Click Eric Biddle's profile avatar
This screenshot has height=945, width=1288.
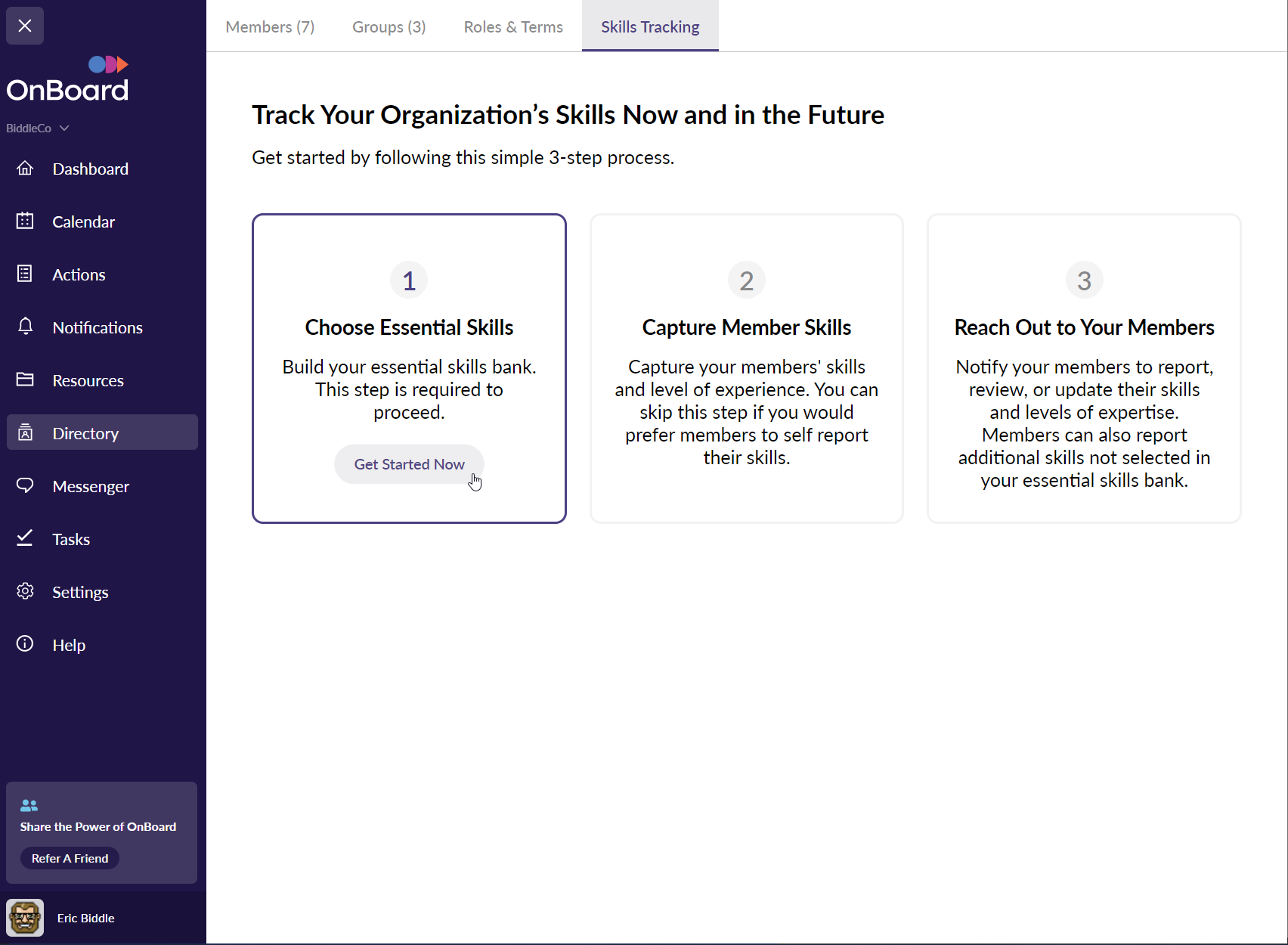(x=25, y=918)
